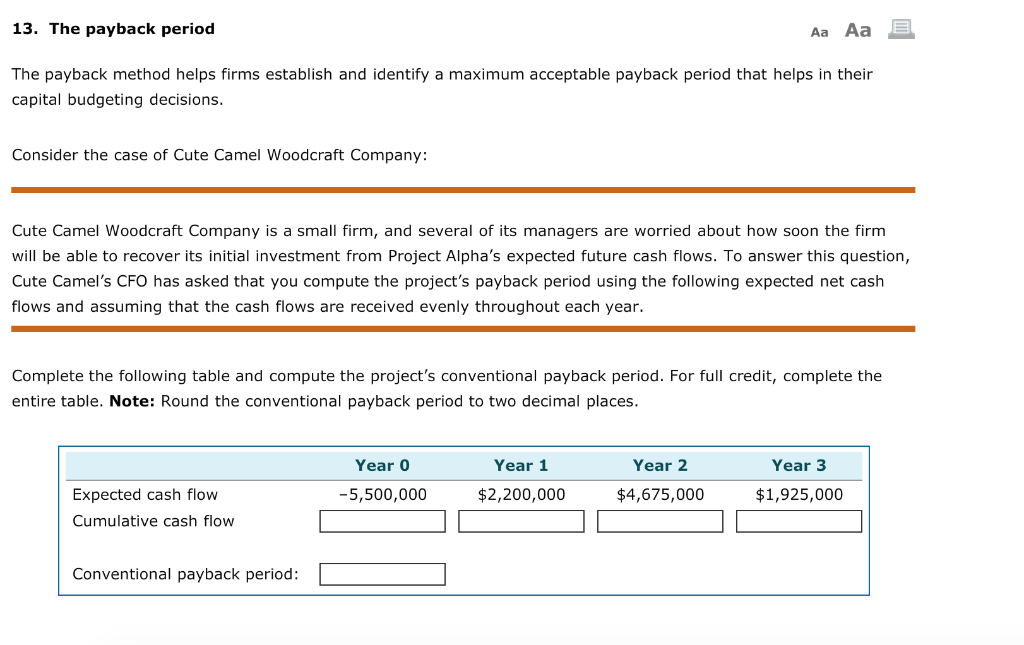
Task: Click the Year 2 column header
Action: click(x=660, y=464)
